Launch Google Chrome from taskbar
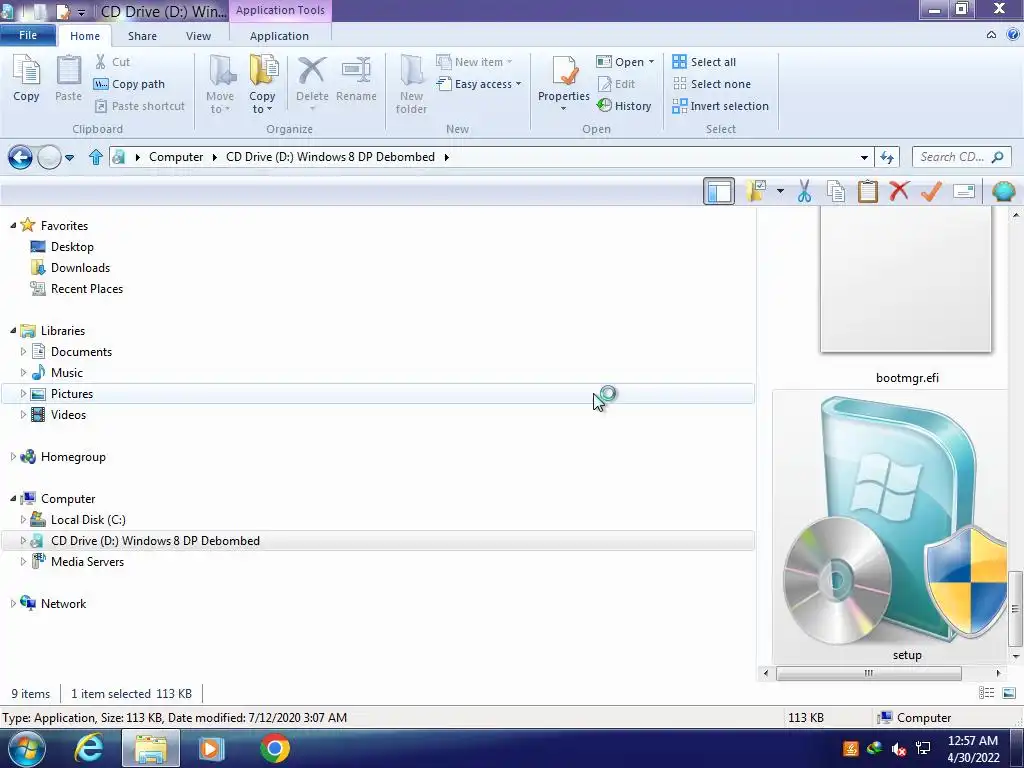 [x=275, y=748]
